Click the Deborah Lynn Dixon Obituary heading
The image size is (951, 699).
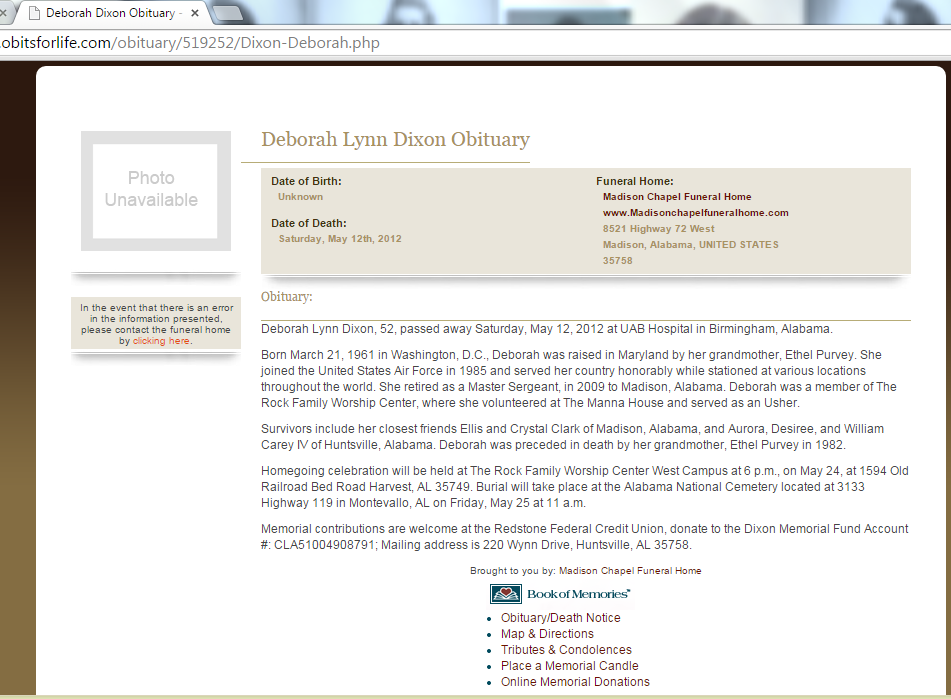click(x=395, y=140)
